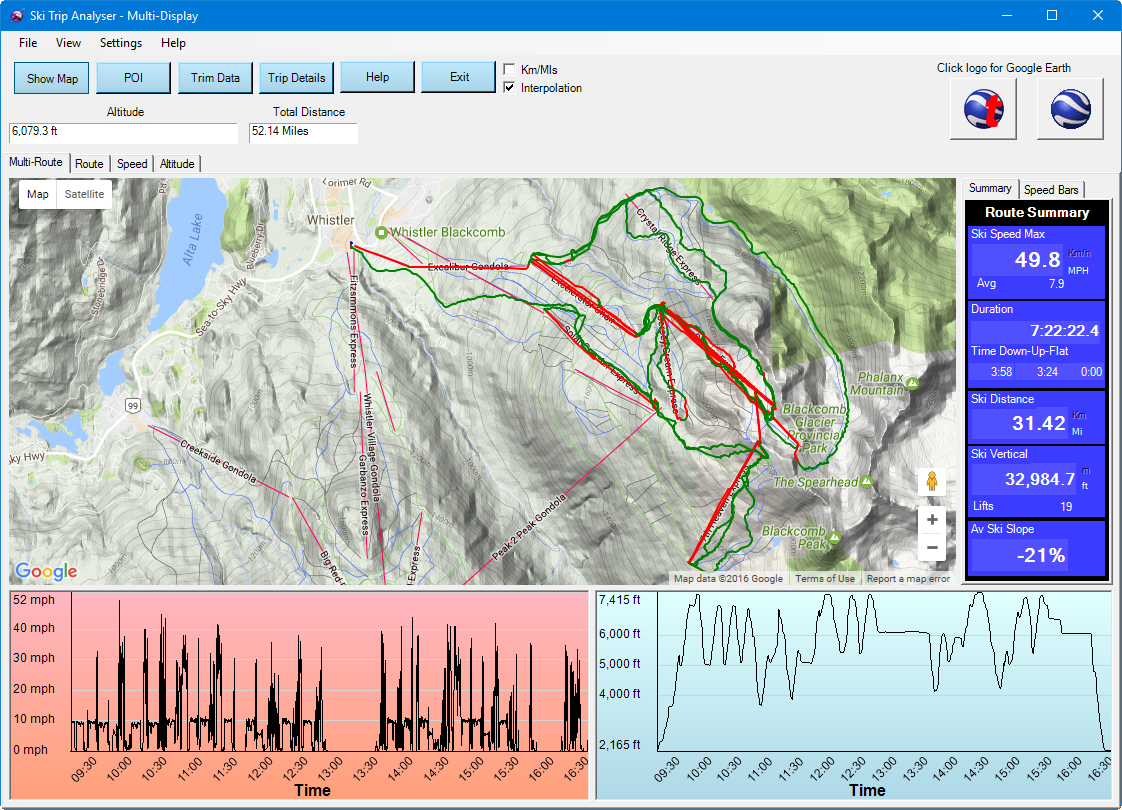Image resolution: width=1122 pixels, height=810 pixels.
Task: Expand the Settings menu
Action: click(121, 43)
